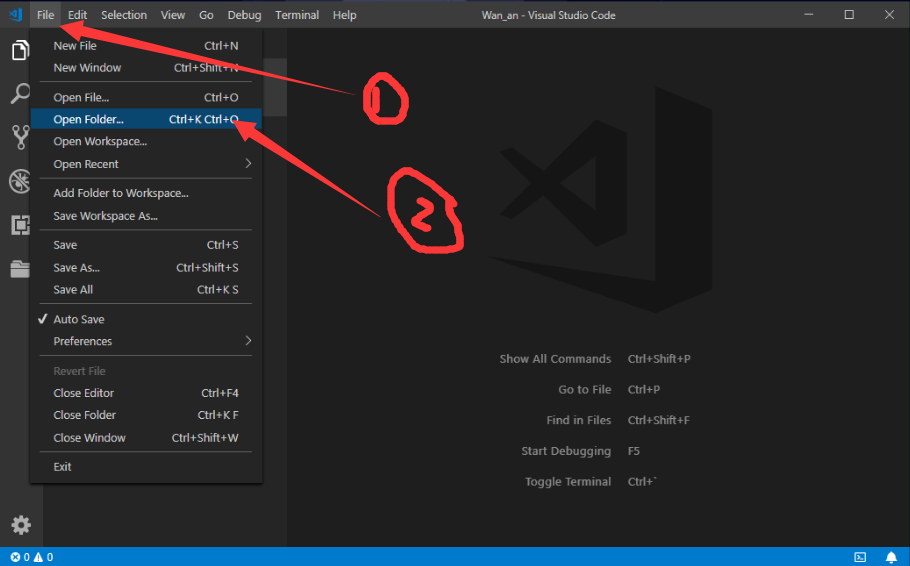Open the Explorer view in activity bar
The image size is (910, 566).
[x=20, y=51]
